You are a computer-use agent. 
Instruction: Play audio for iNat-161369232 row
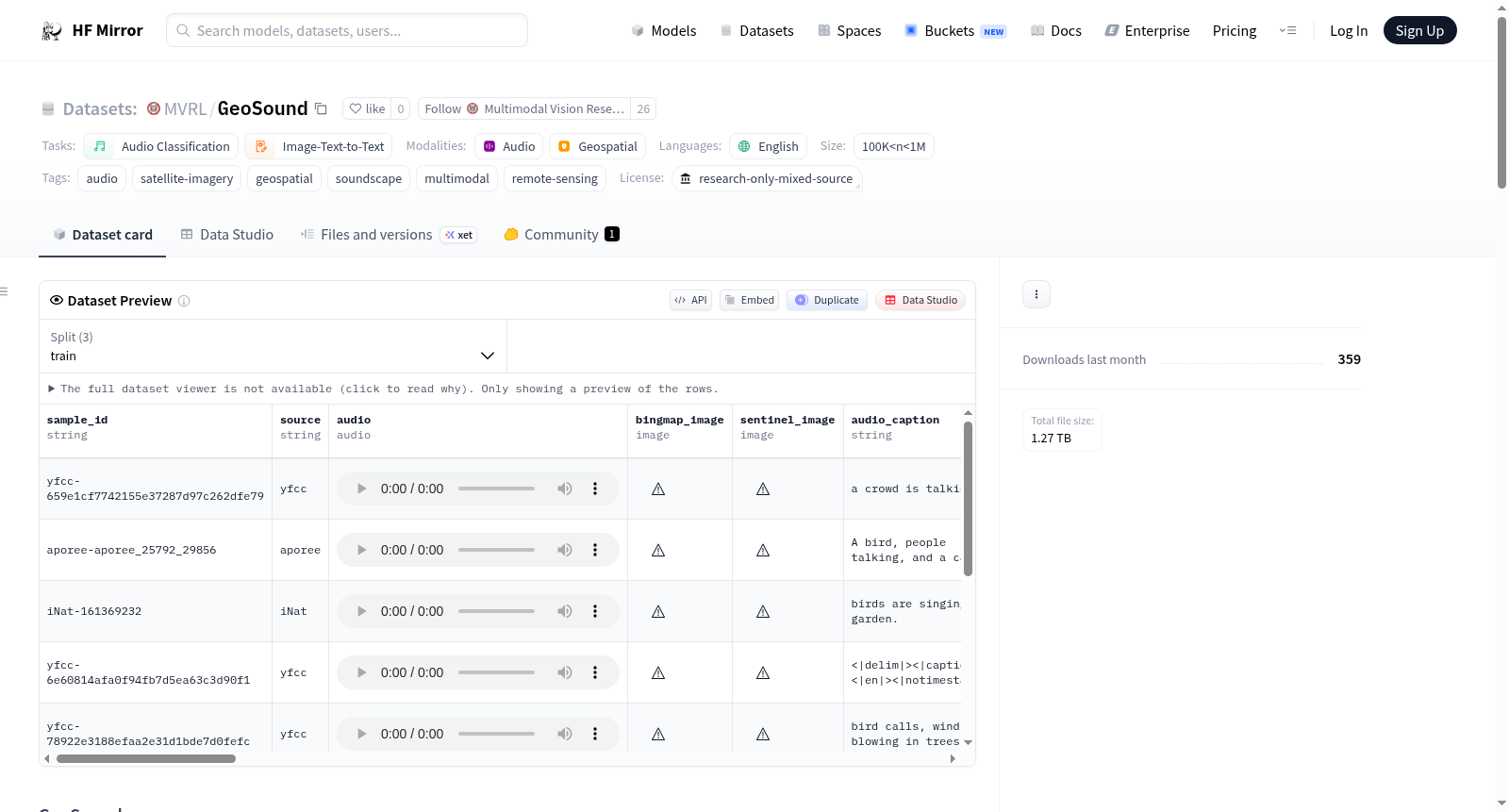coord(361,611)
